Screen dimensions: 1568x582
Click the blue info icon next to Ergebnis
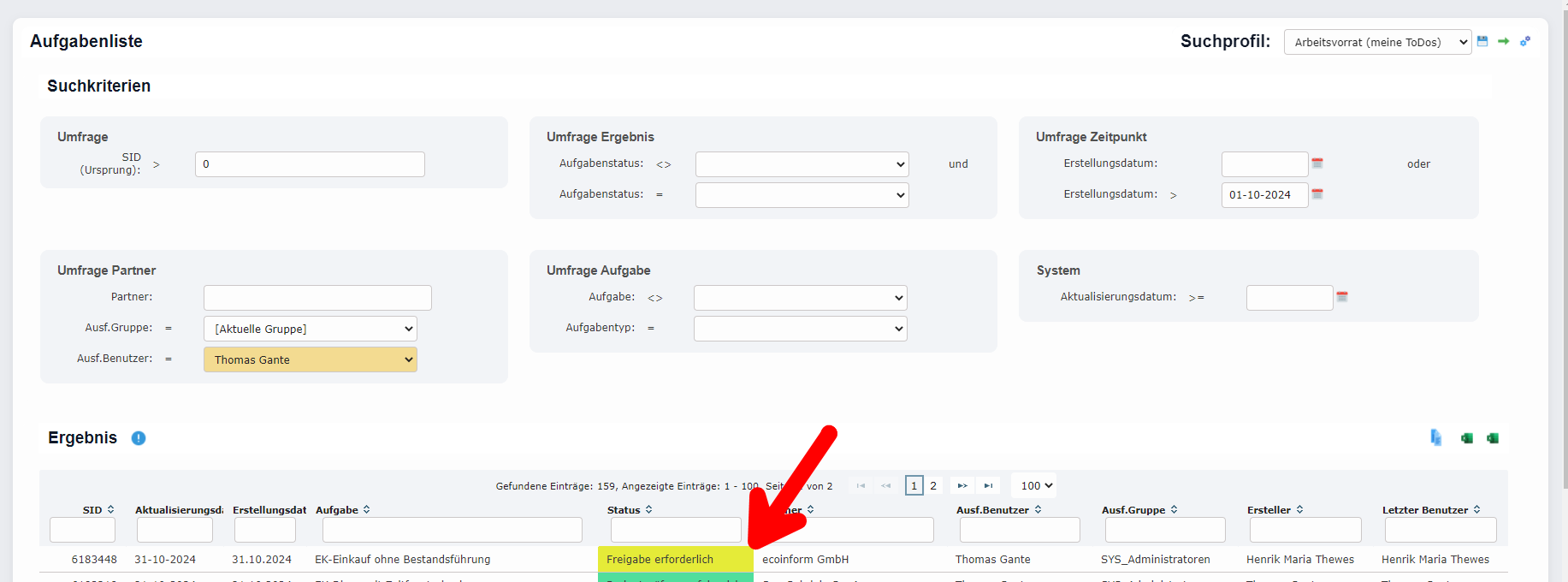[x=139, y=438]
